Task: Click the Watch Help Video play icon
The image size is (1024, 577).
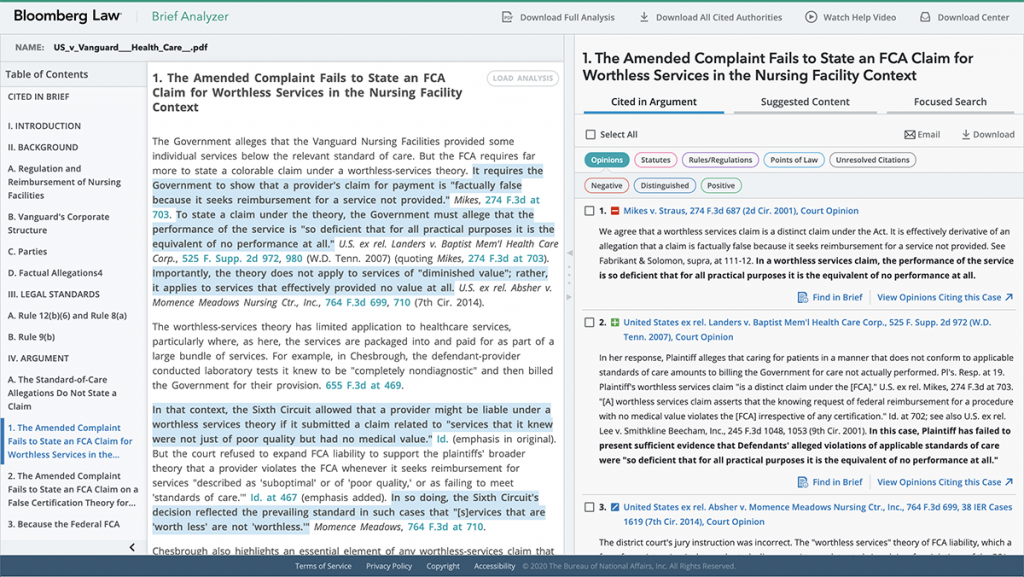Action: coord(811,17)
